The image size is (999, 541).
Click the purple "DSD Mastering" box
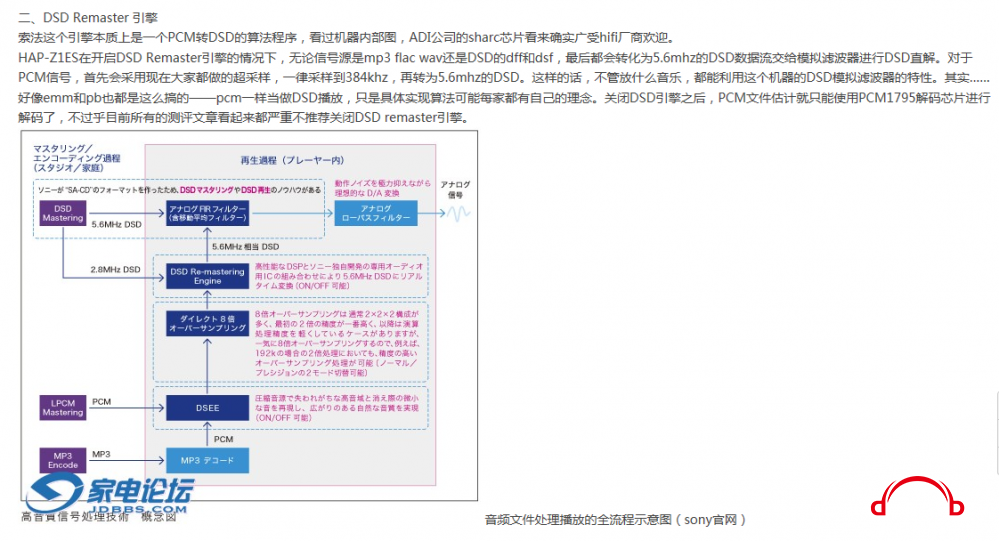coord(62,213)
